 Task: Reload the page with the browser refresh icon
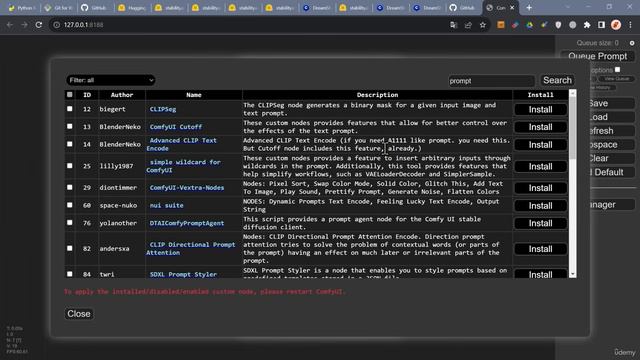tap(39, 25)
